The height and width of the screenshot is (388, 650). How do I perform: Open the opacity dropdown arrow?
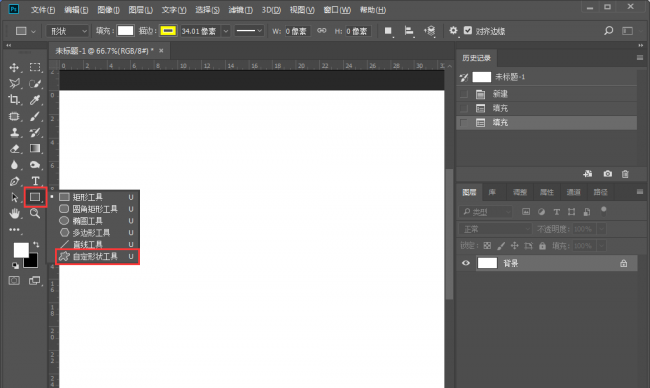[601, 229]
